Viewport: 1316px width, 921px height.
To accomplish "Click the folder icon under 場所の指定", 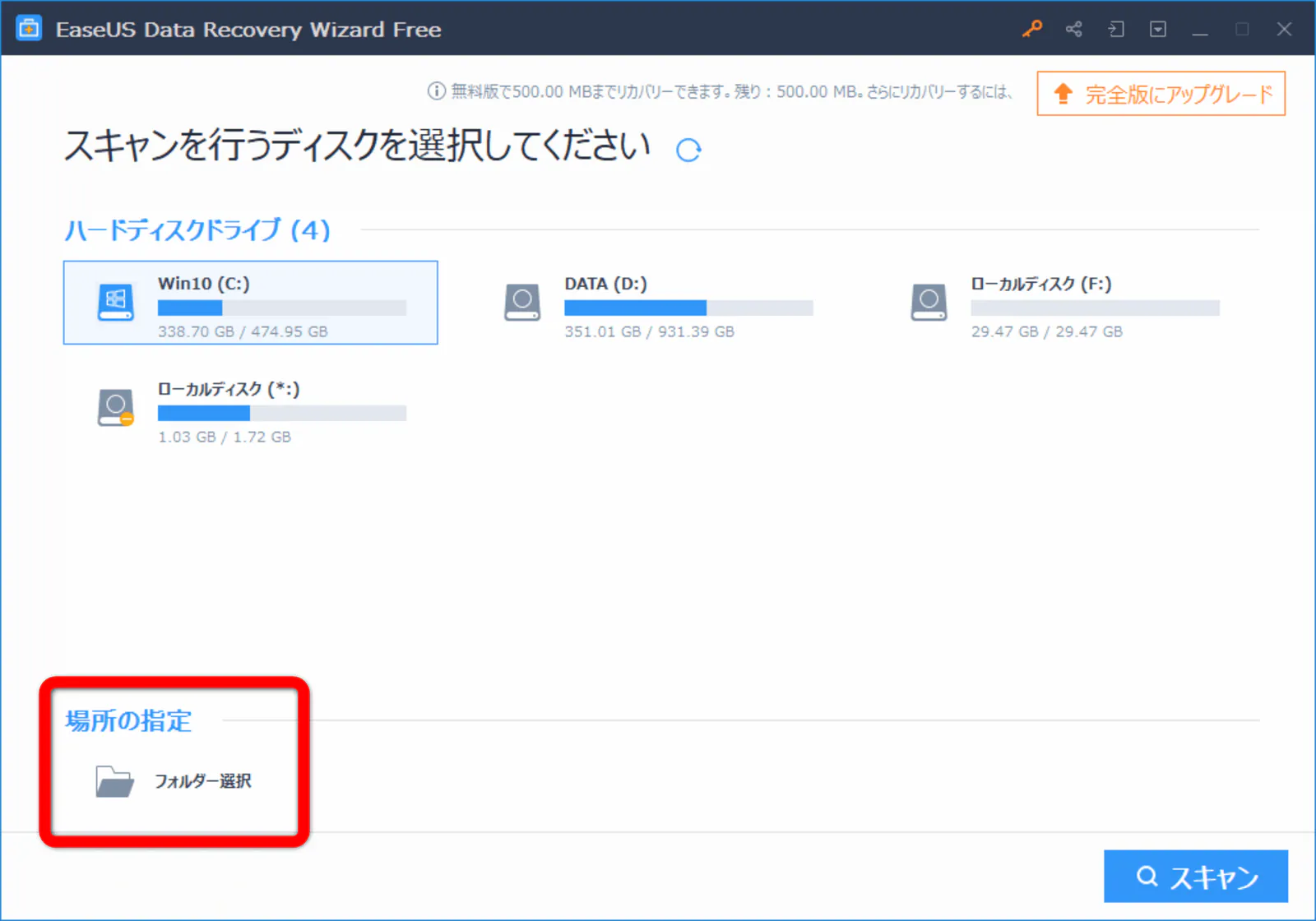I will (114, 781).
